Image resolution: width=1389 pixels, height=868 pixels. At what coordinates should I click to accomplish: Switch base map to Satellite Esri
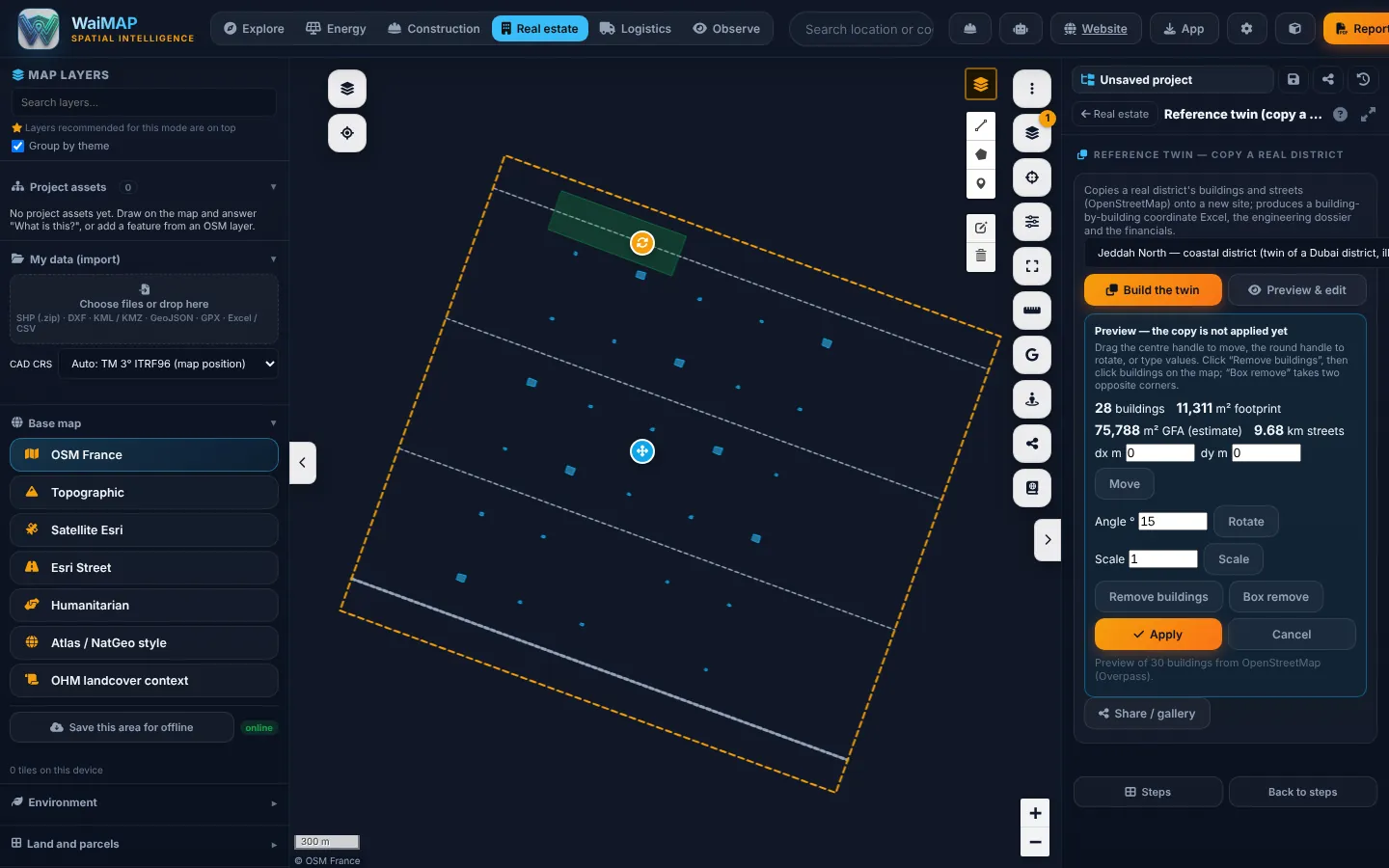coord(144,530)
